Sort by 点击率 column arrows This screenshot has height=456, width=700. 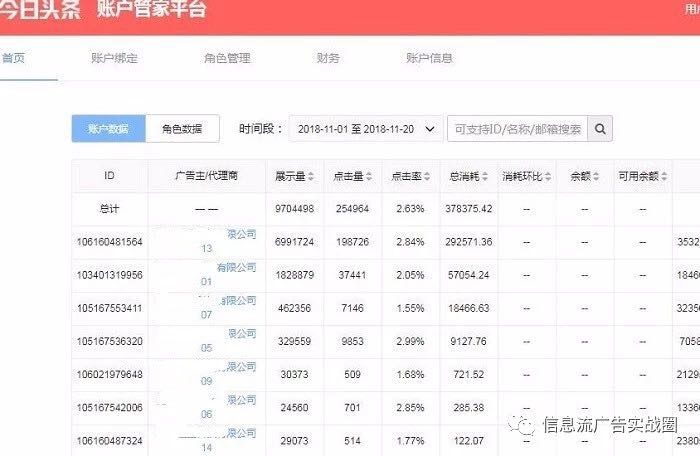[x=427, y=176]
